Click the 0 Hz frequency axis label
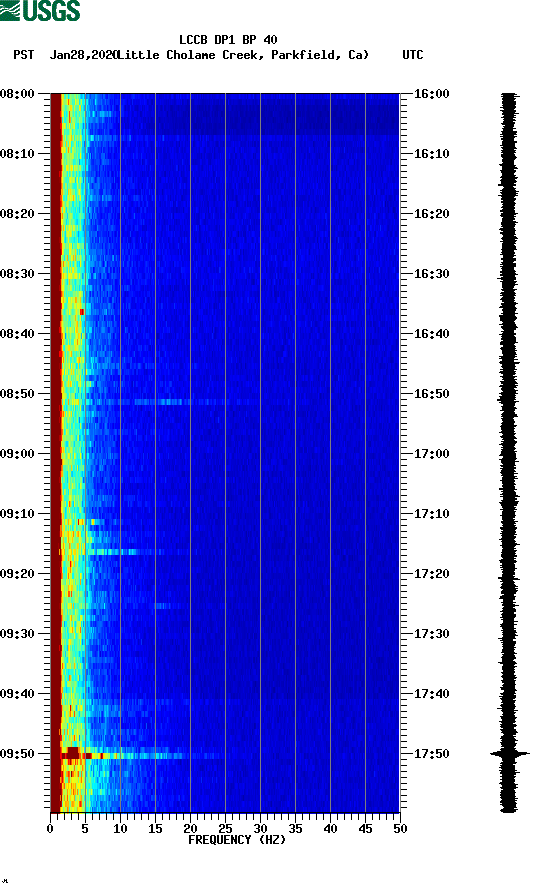The width and height of the screenshot is (552, 892). 50,829
